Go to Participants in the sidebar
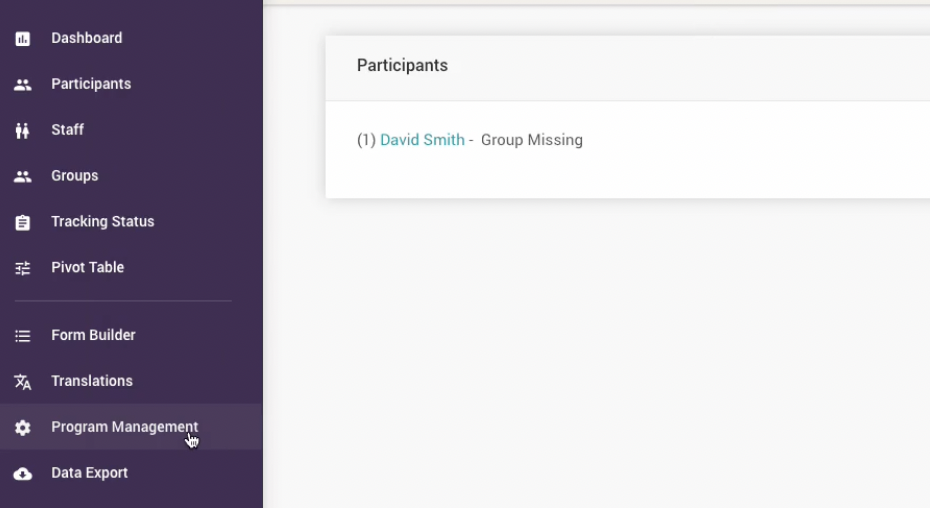 91,84
